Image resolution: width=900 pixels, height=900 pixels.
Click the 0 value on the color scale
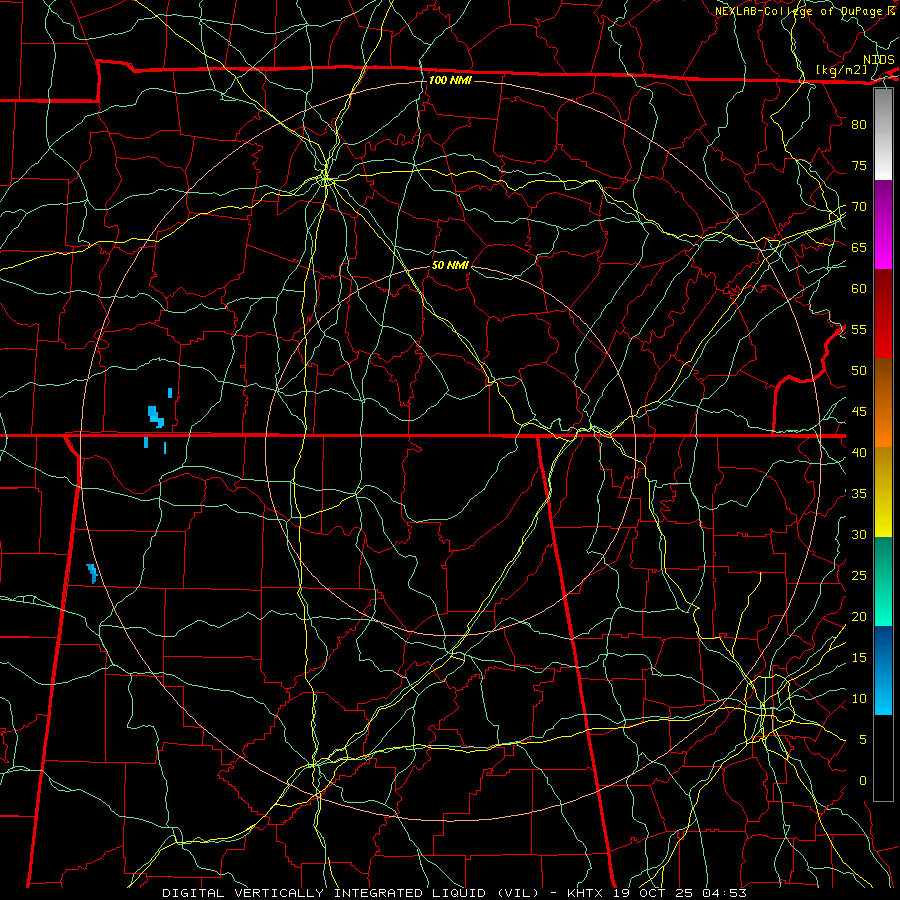point(863,781)
